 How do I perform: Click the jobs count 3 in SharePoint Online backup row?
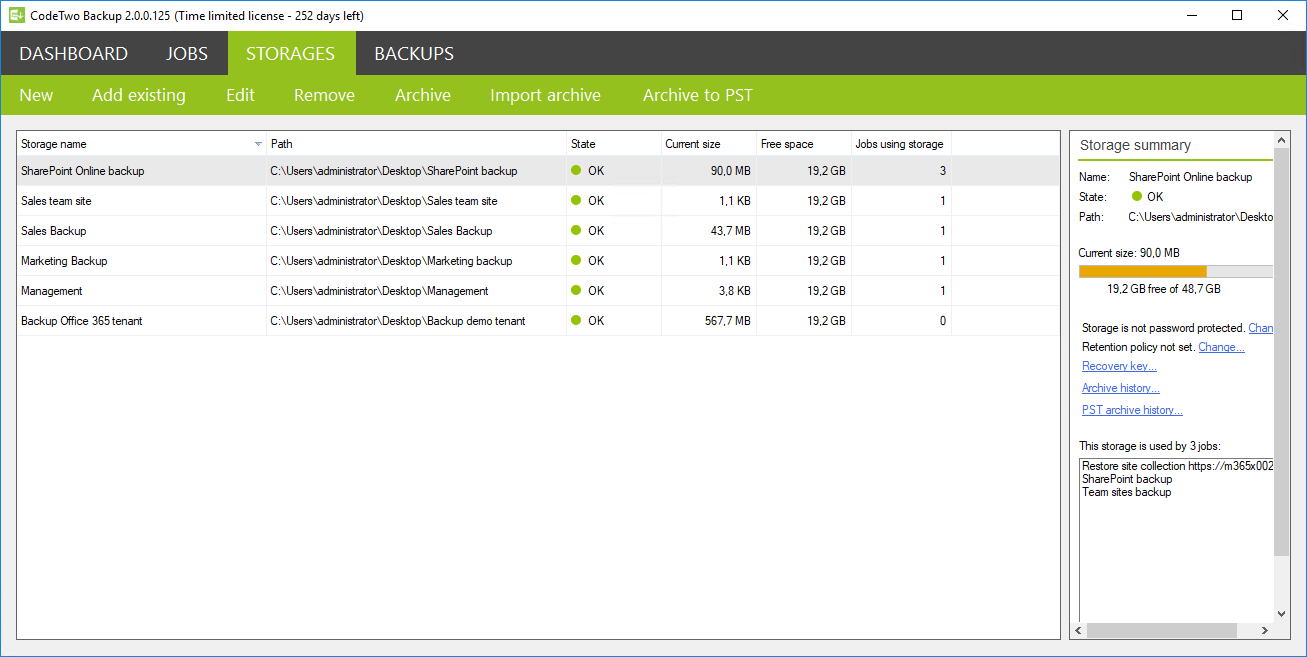(942, 171)
